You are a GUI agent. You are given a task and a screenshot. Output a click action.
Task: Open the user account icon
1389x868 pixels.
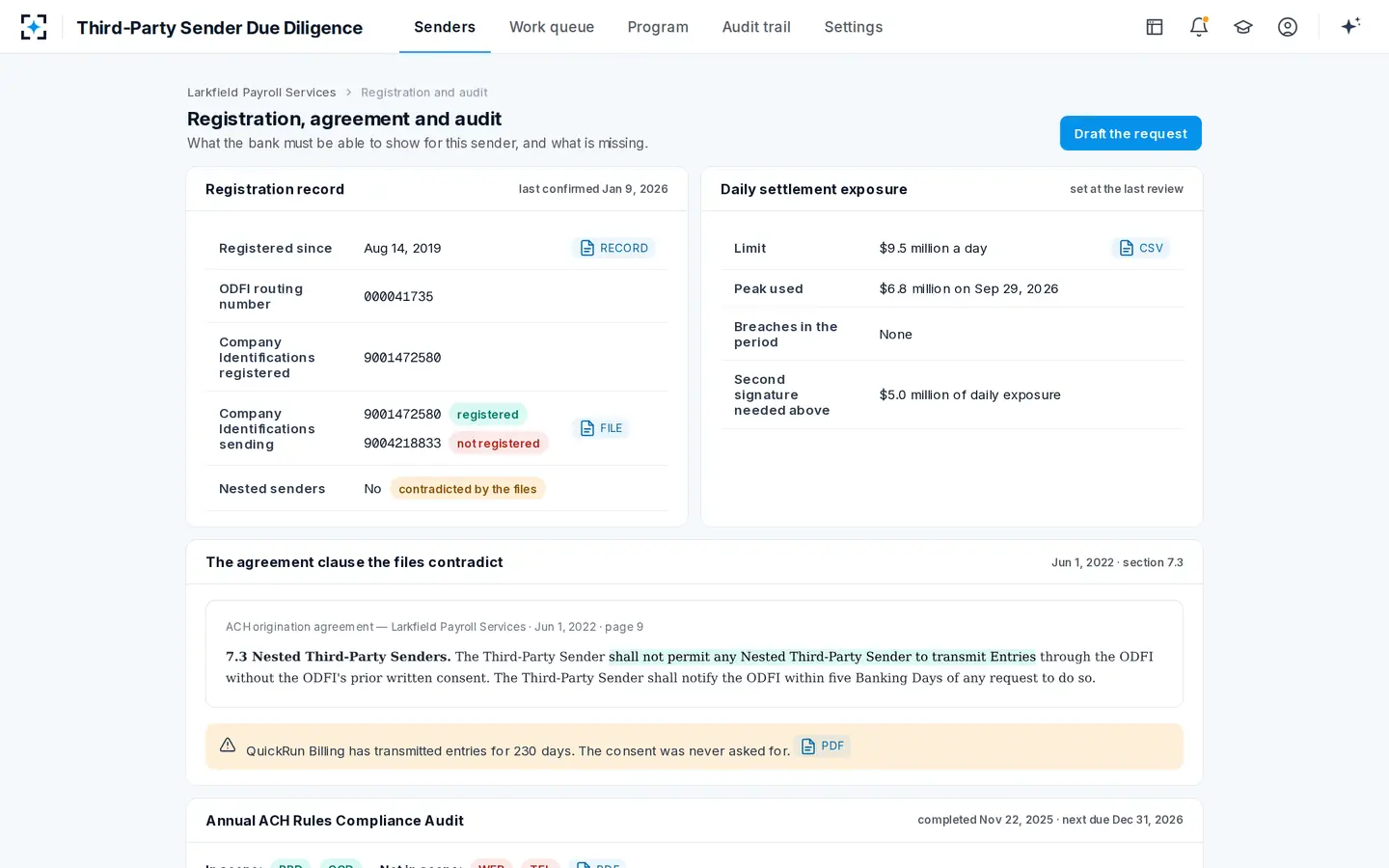(1288, 27)
